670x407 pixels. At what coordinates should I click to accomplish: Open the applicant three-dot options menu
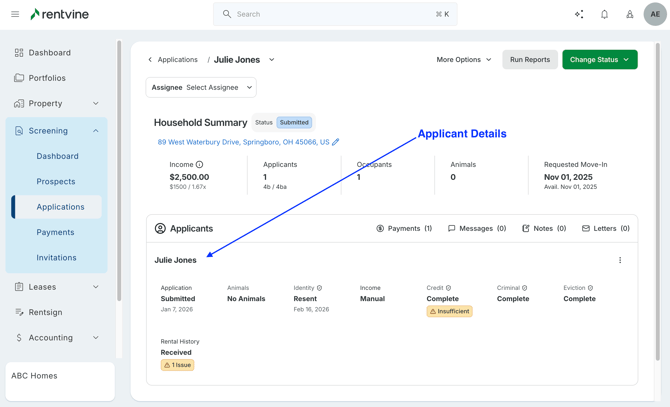tap(620, 260)
